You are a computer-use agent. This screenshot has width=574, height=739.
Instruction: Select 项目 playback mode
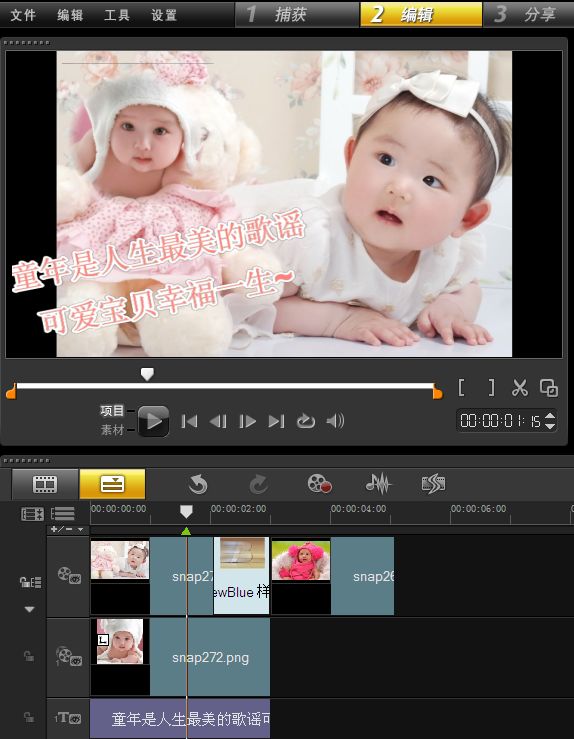click(112, 411)
